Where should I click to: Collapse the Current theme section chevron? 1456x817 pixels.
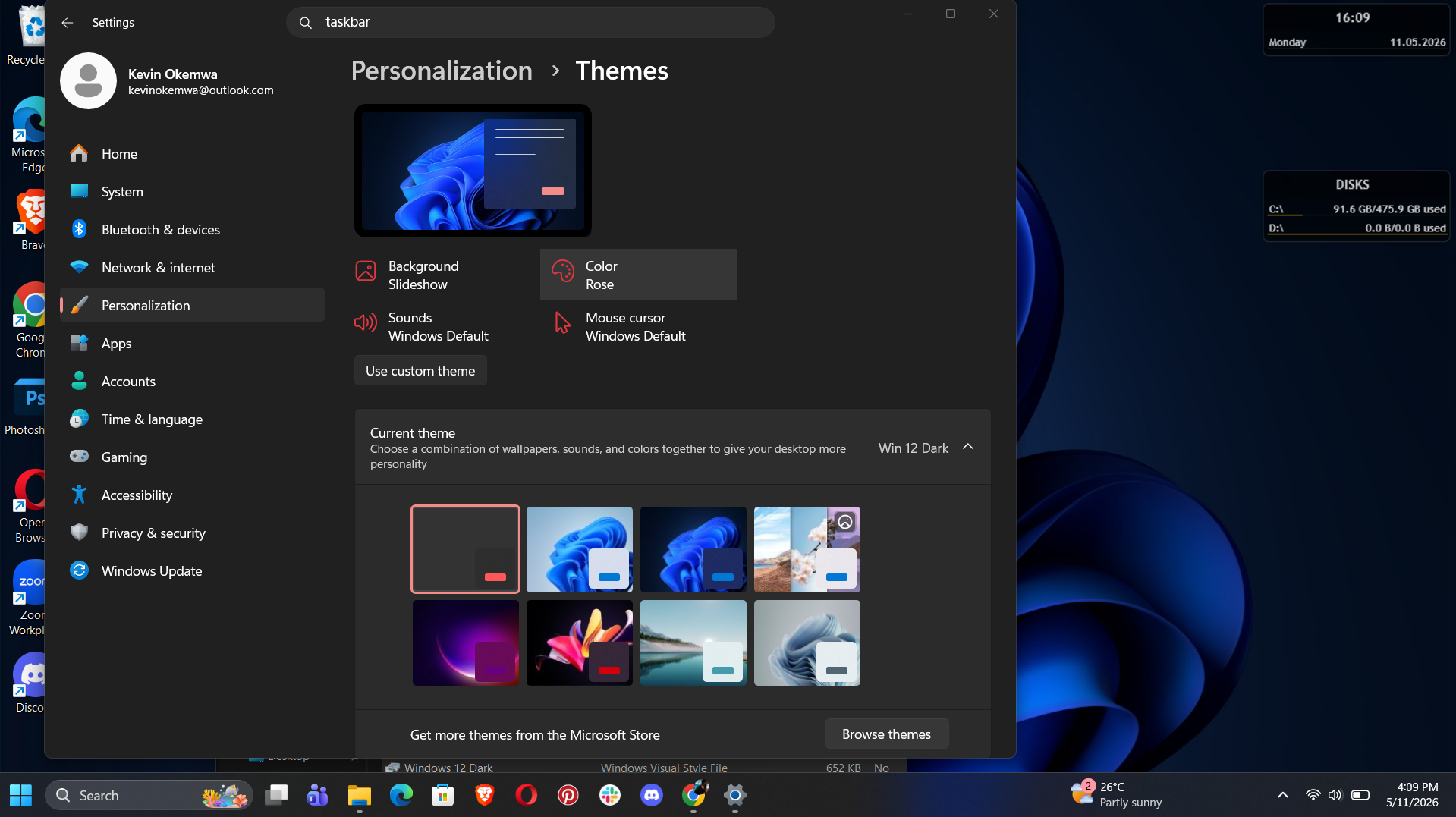967,447
